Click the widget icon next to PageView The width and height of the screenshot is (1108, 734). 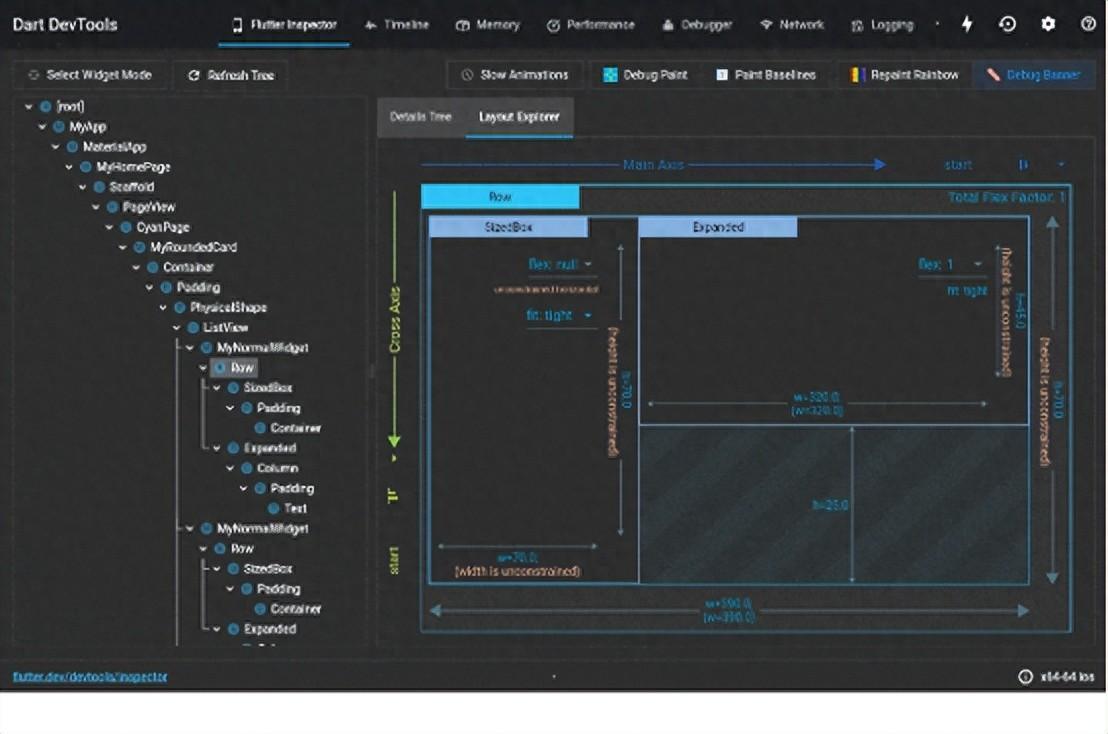[x=112, y=207]
